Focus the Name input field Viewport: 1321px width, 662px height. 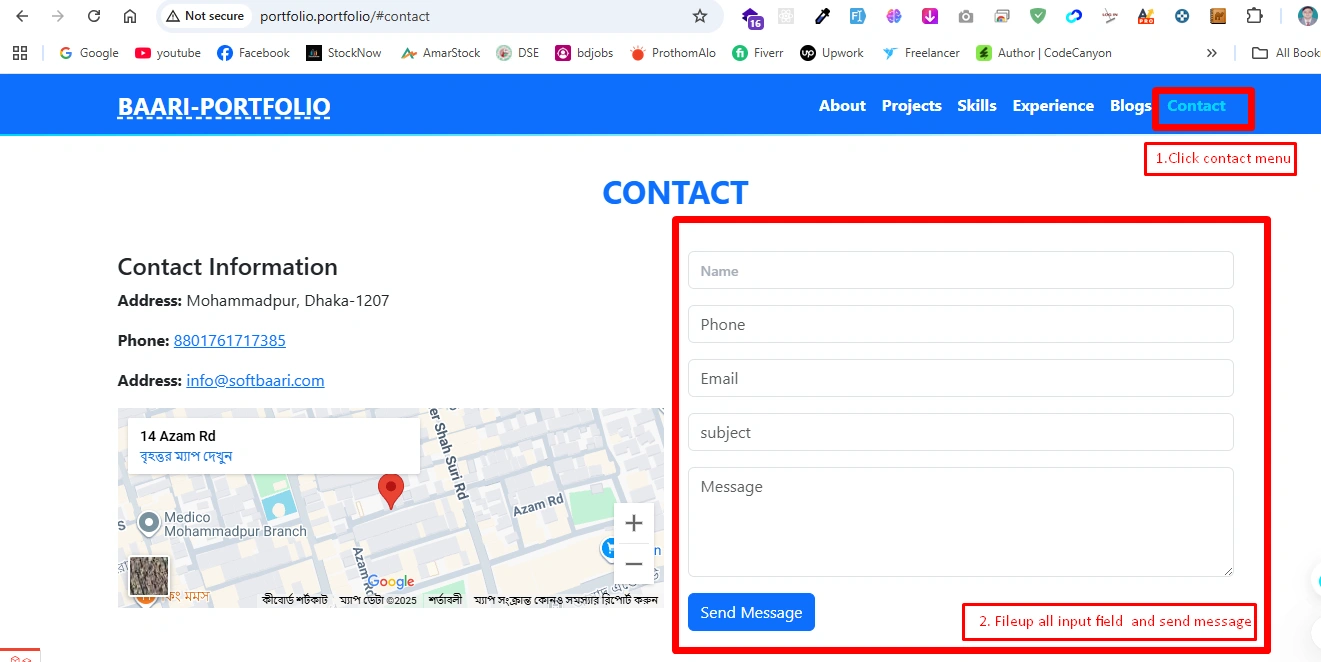(960, 271)
